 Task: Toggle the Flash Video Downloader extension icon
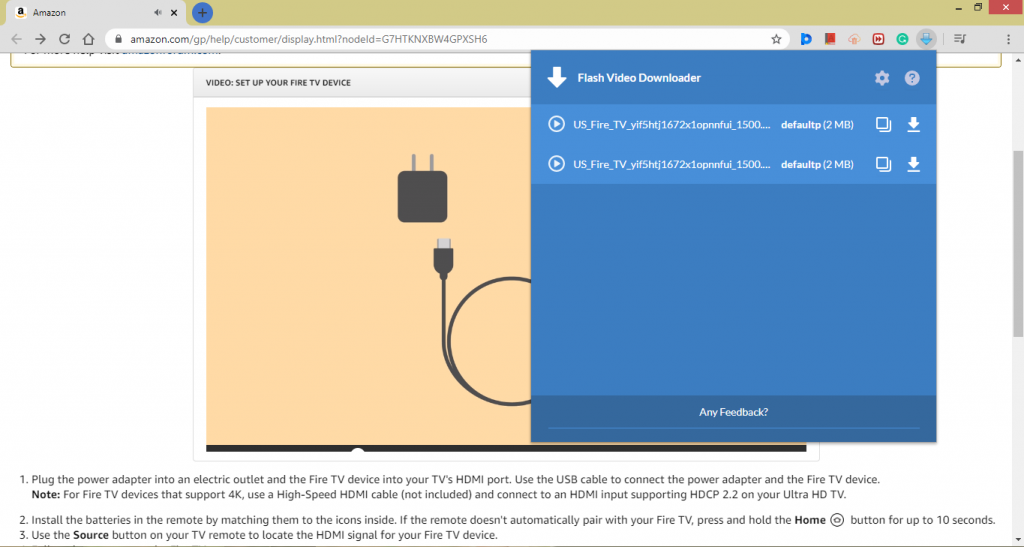[926, 39]
